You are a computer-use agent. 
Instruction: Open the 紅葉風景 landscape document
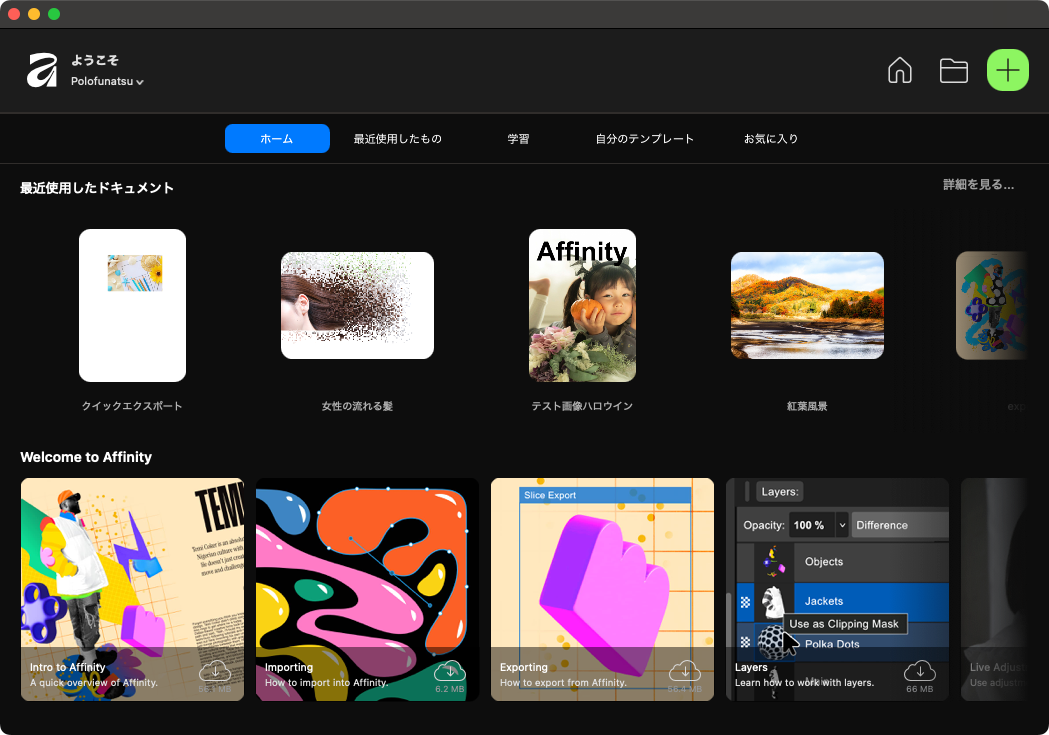pyautogui.click(x=807, y=305)
